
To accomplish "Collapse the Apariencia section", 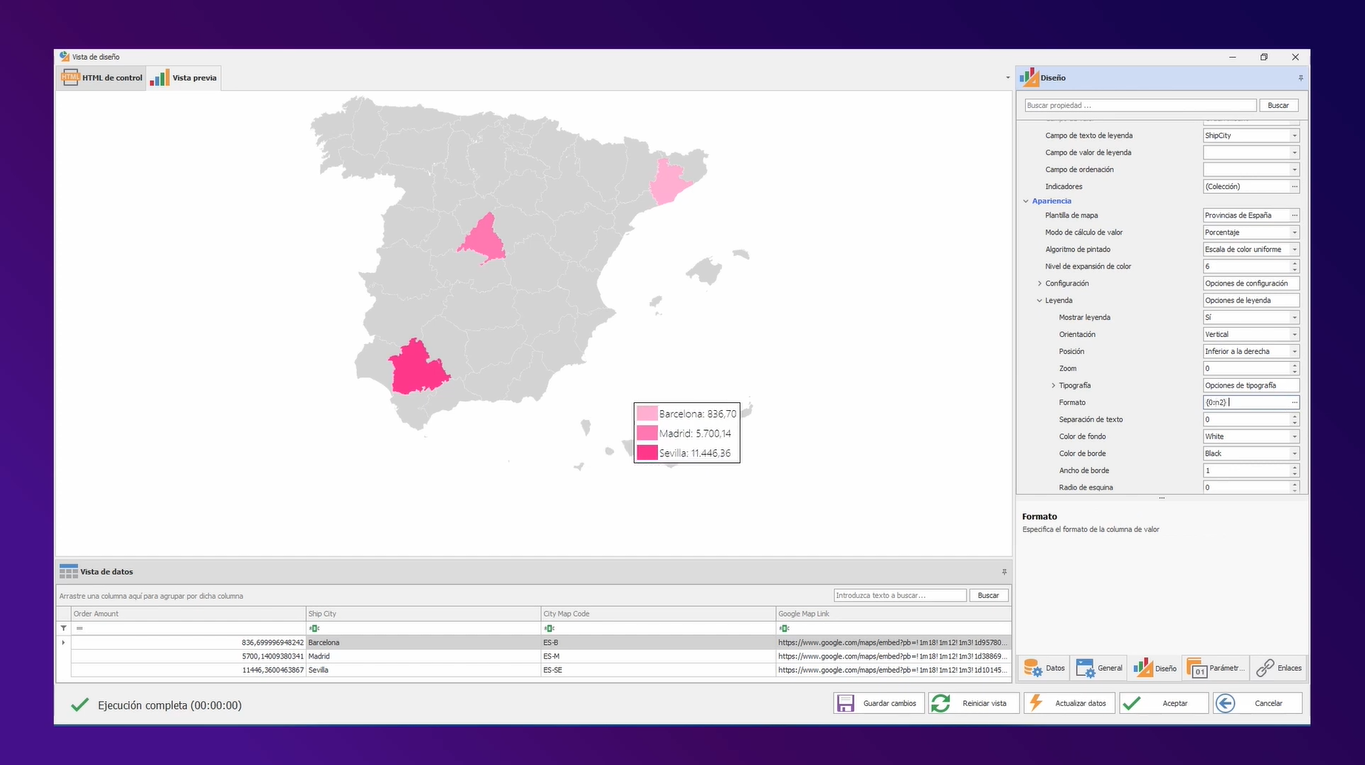I will 1025,200.
